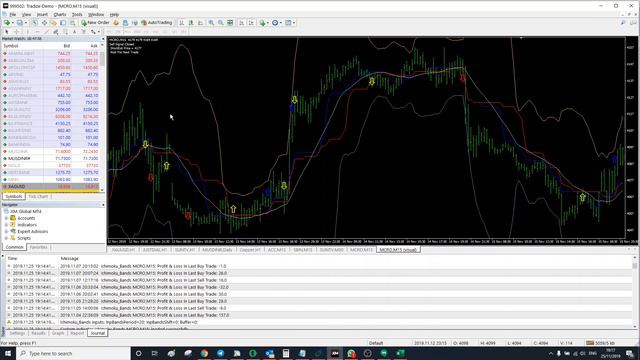Open the Help menu
Screen dimensions: 640x360
[114, 14]
